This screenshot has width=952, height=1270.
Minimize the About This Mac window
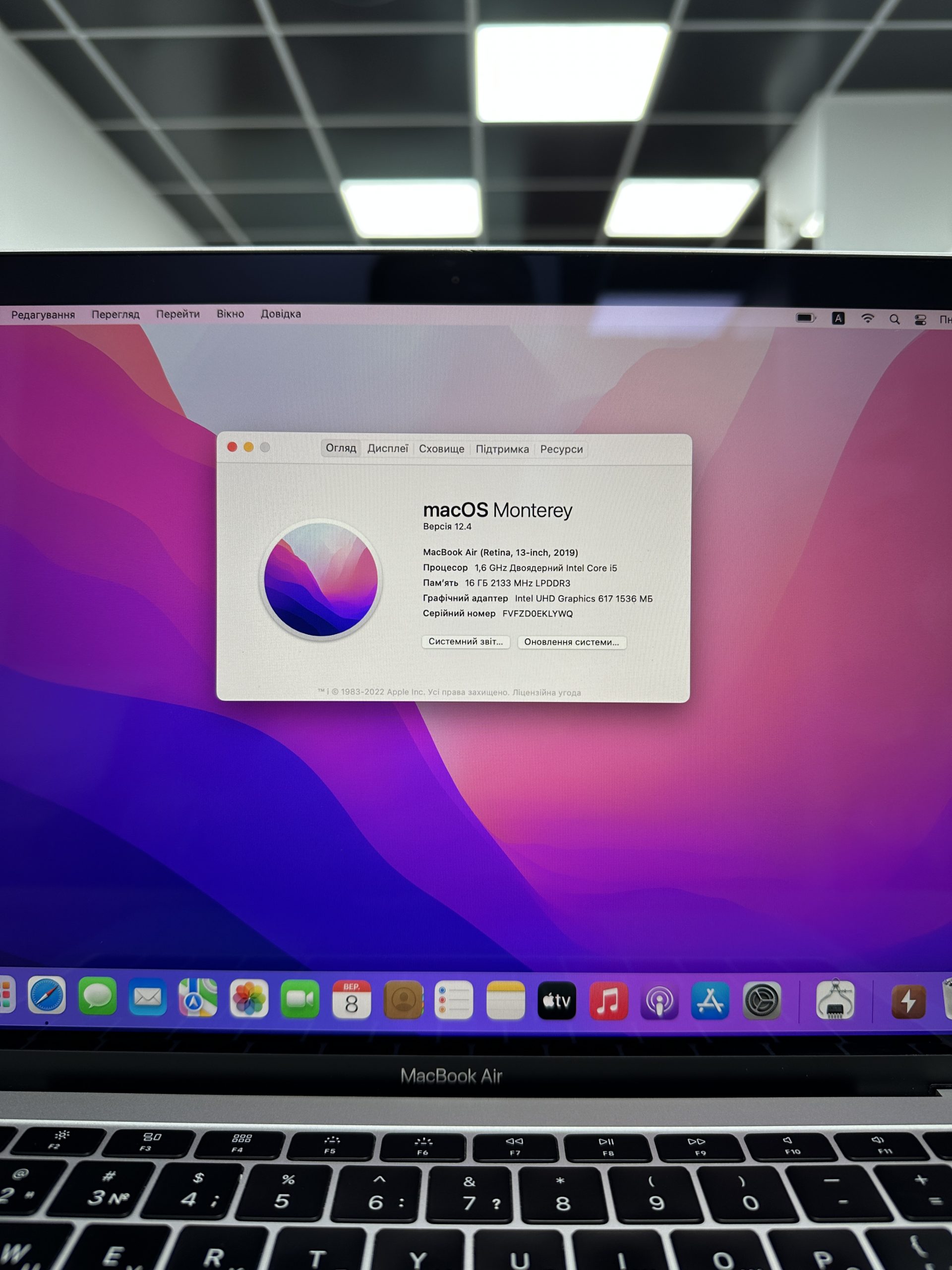click(248, 446)
